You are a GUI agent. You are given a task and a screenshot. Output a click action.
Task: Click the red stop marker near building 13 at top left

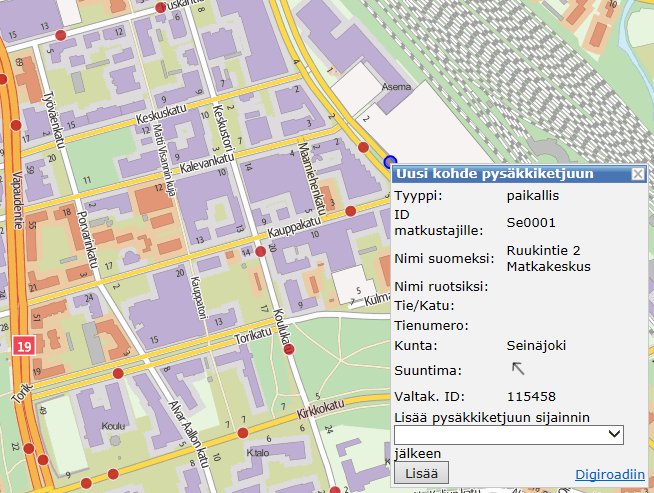[61, 35]
